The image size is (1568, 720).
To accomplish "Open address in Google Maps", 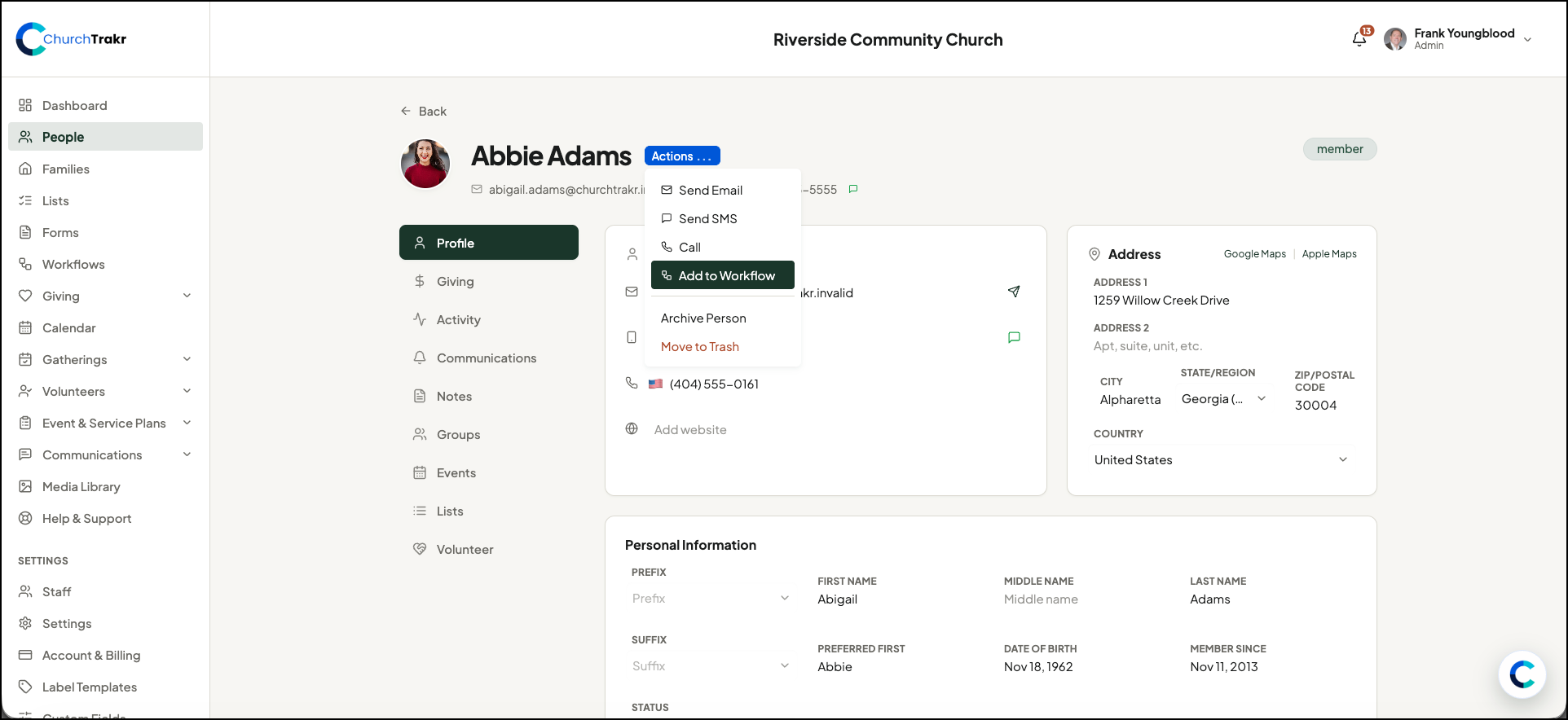I will (x=1254, y=254).
